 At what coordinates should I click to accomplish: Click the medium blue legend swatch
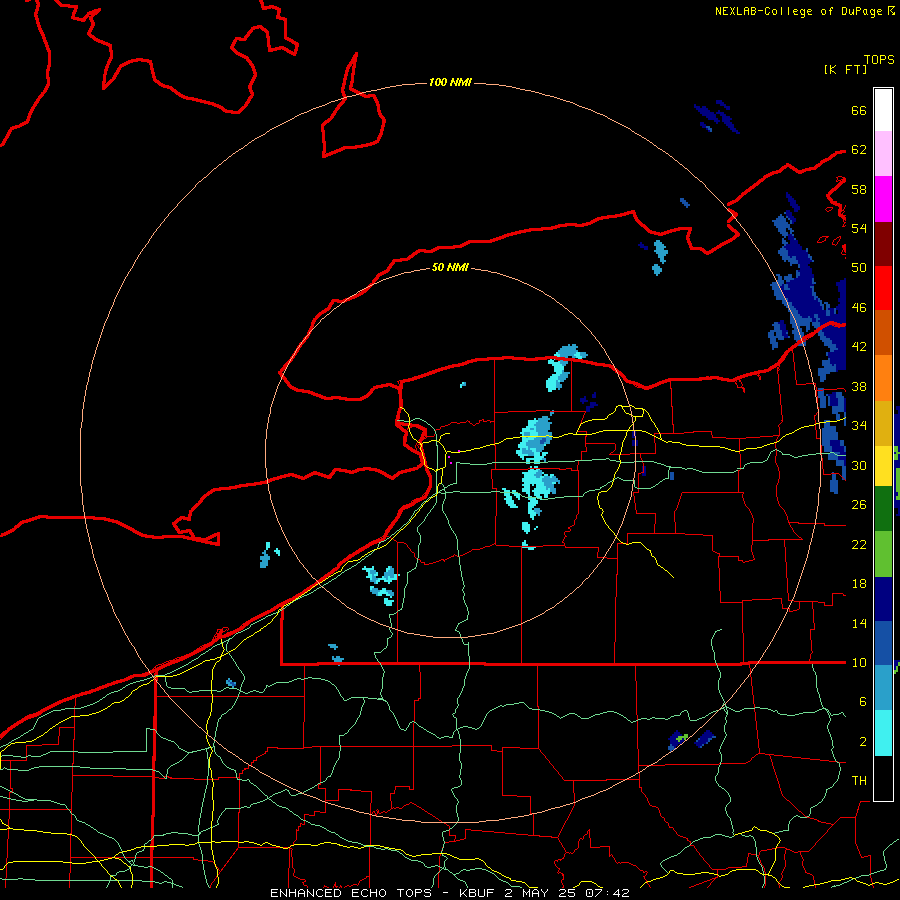click(x=883, y=643)
